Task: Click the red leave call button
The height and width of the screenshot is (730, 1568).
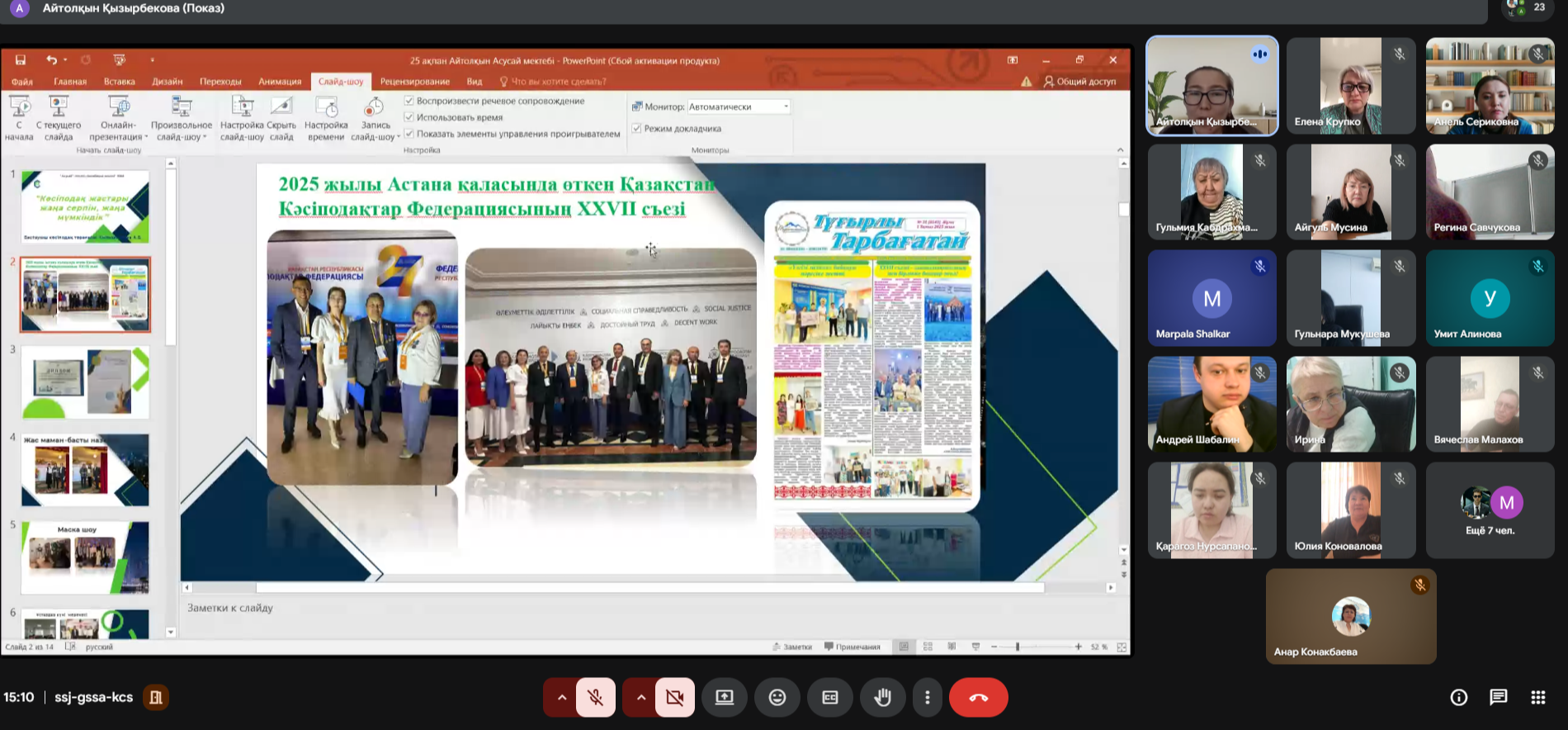Action: (978, 698)
